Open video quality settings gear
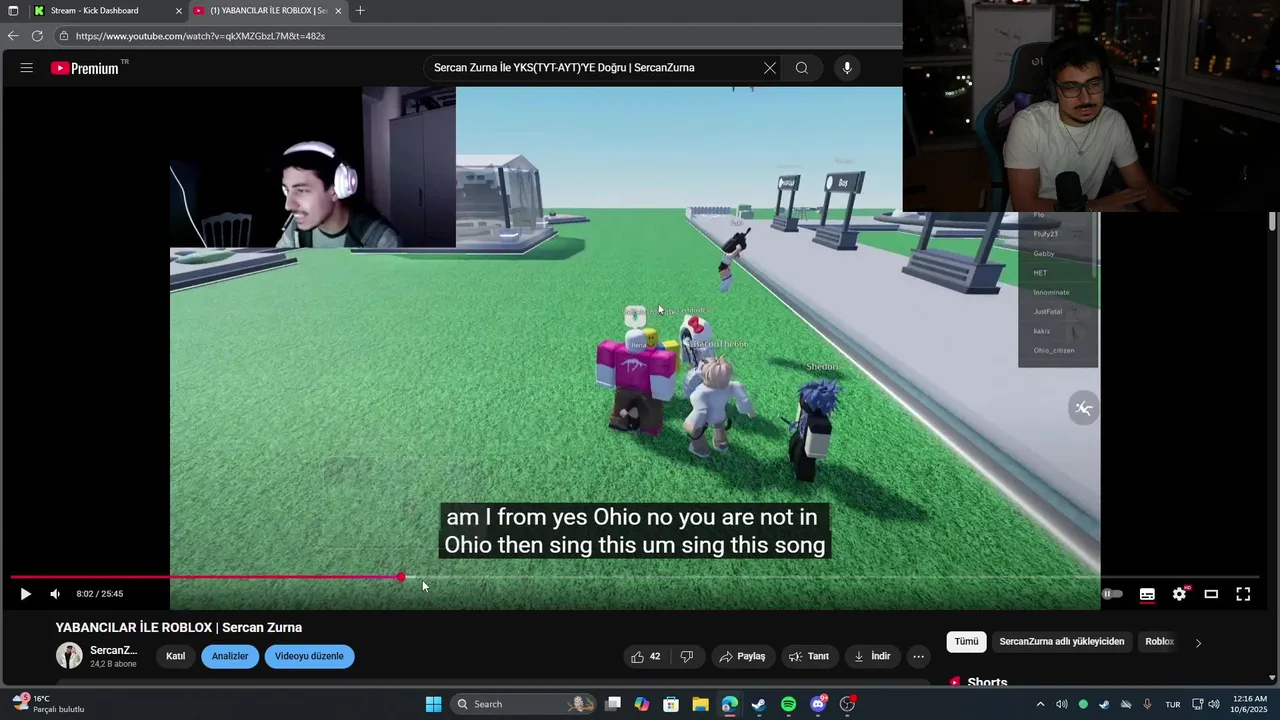The image size is (1280, 720). [1179, 594]
